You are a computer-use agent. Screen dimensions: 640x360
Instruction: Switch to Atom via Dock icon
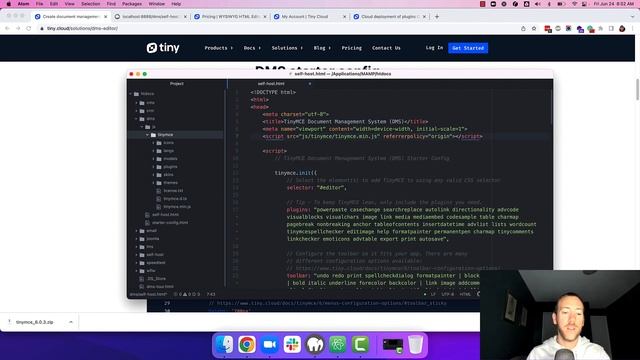338,344
